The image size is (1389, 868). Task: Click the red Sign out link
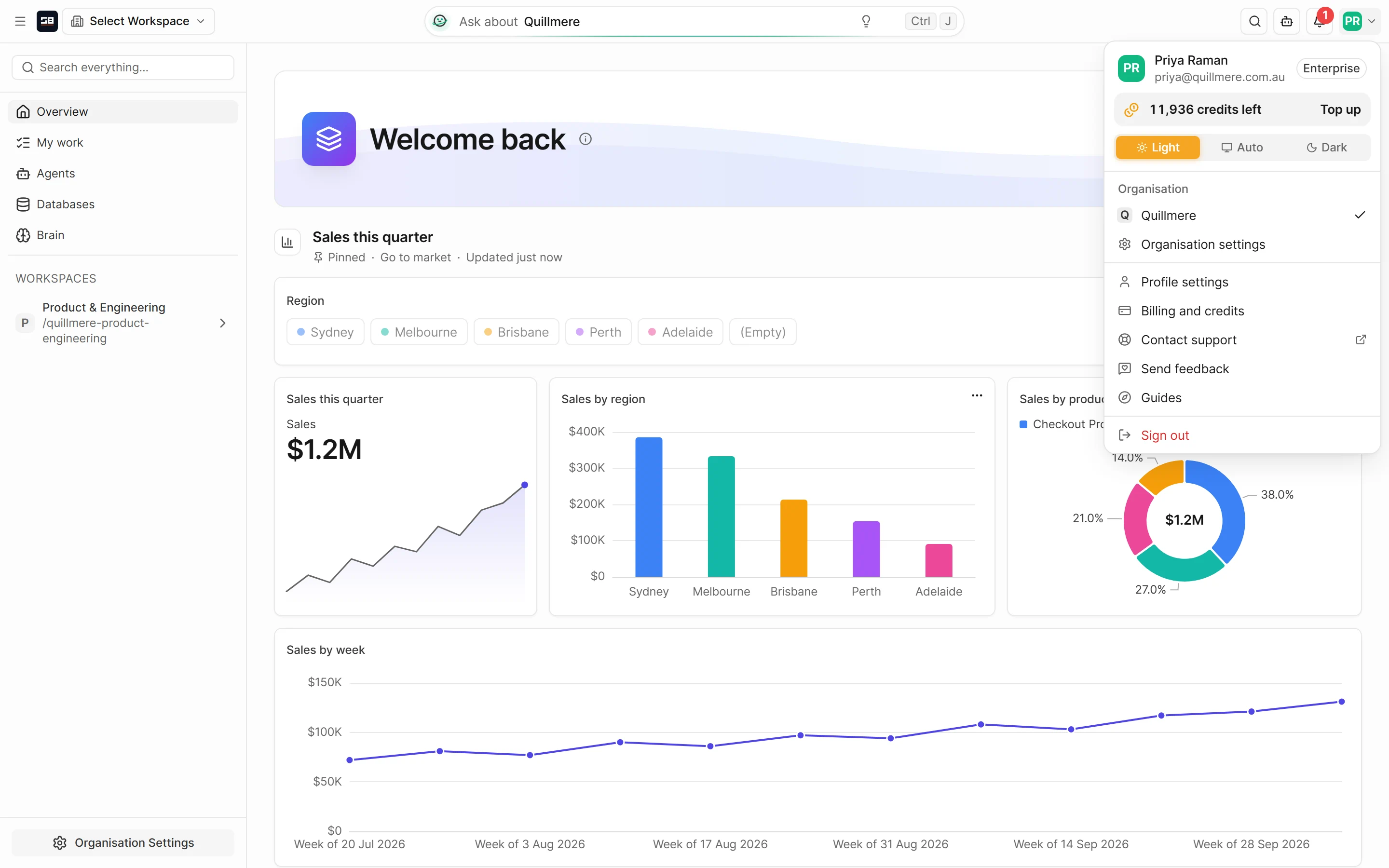(x=1165, y=435)
